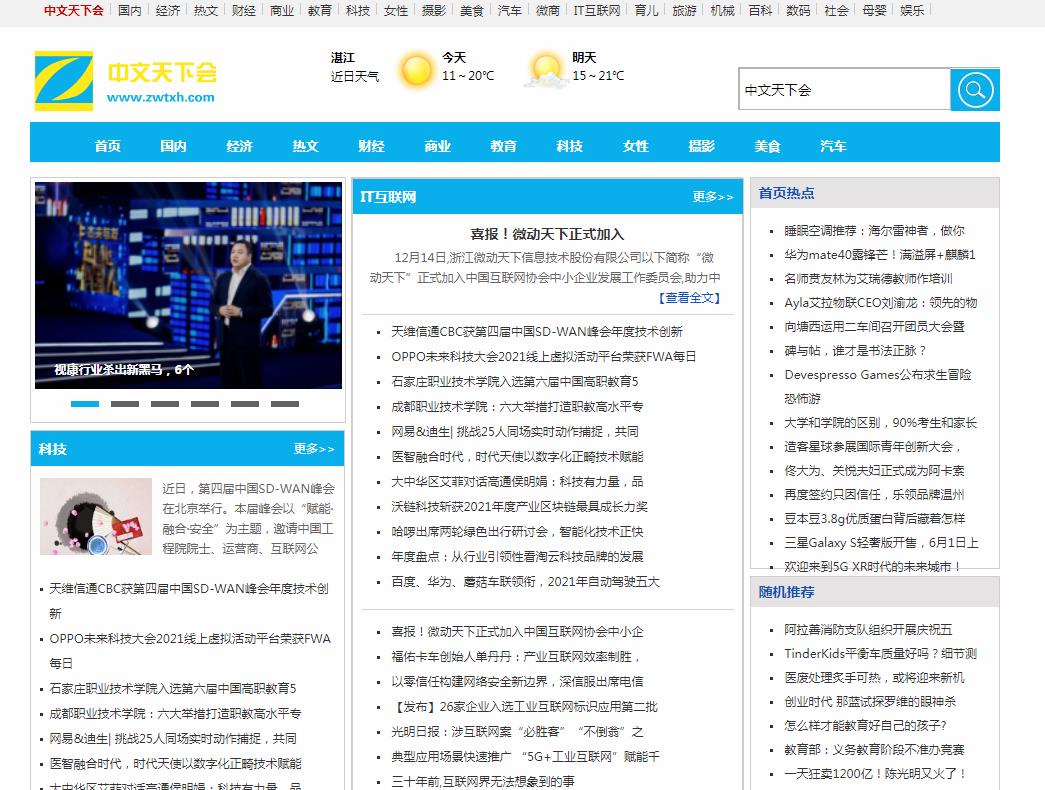Open article 【发布】26家企业入选工业互联网

tap(524, 707)
